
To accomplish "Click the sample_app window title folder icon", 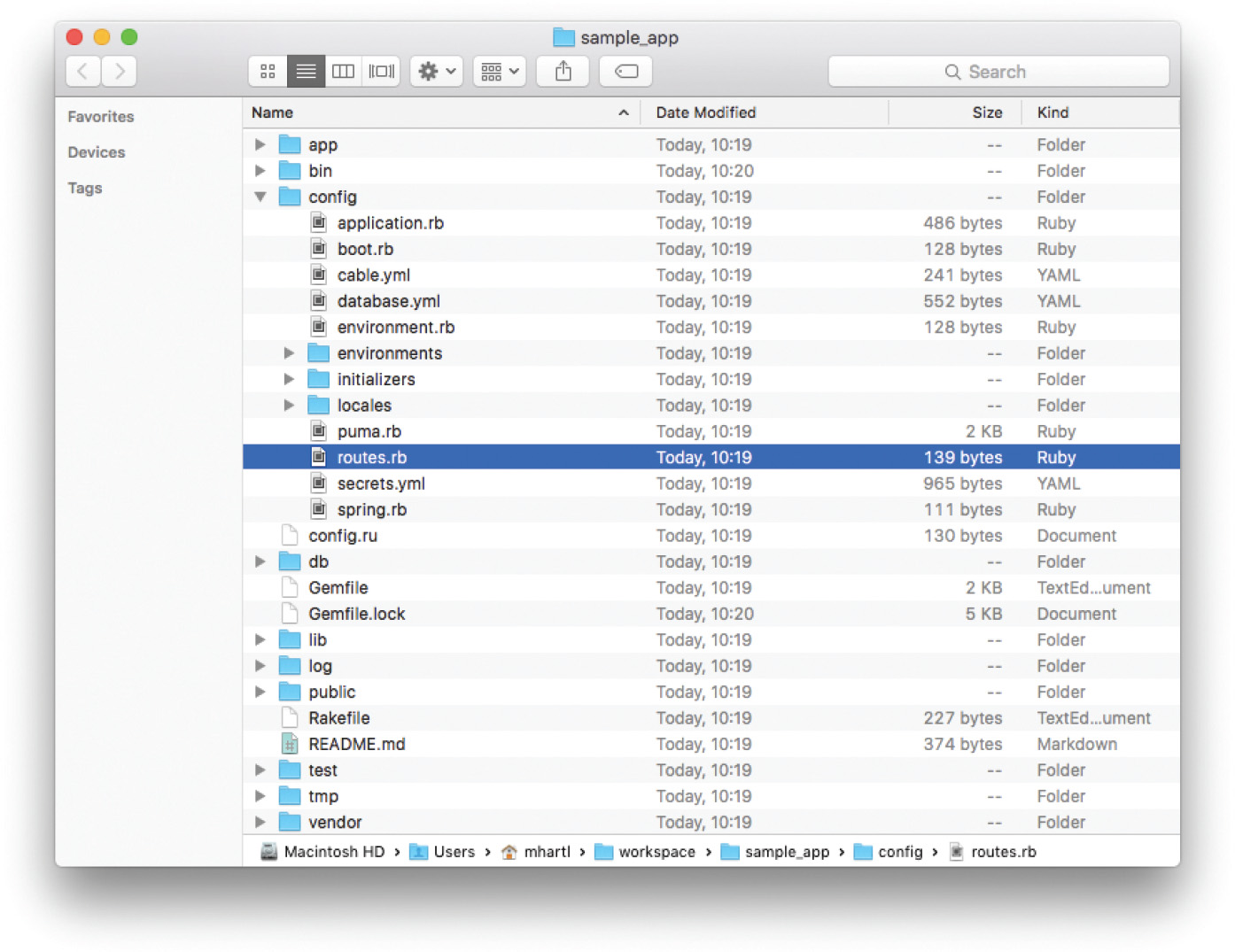I will (563, 37).
